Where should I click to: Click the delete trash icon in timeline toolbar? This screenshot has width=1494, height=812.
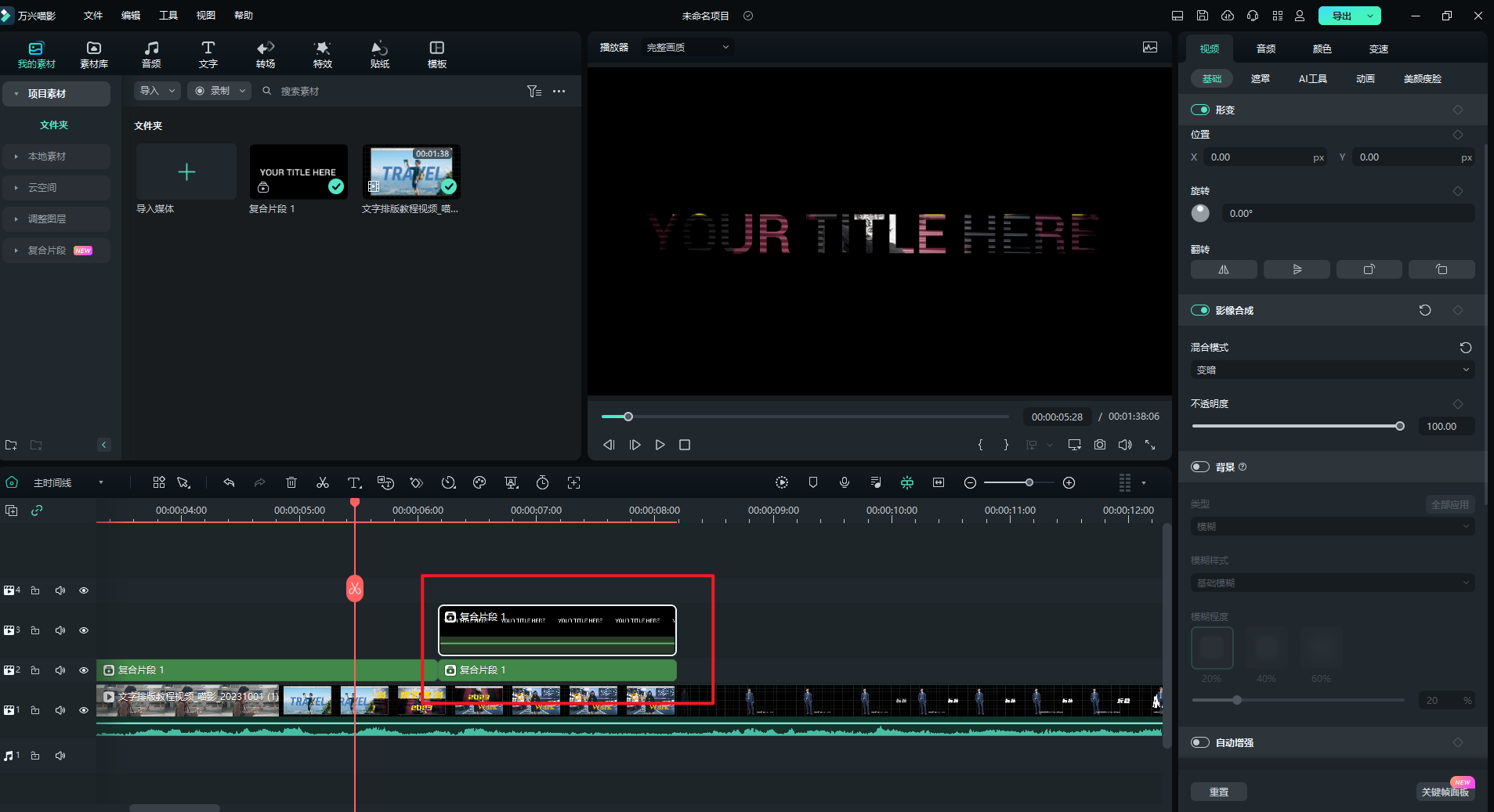(291, 483)
